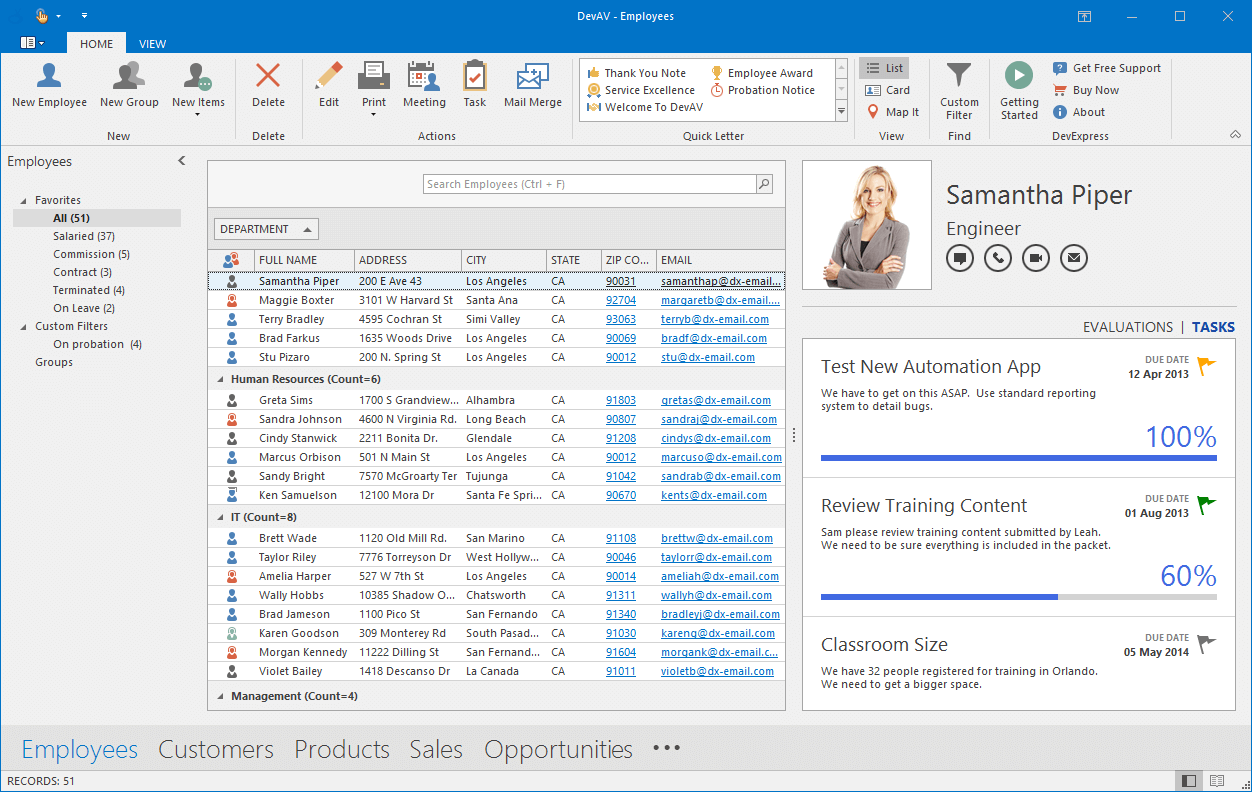
Task: Call Samantha Piper using the phone icon
Action: coord(997,258)
